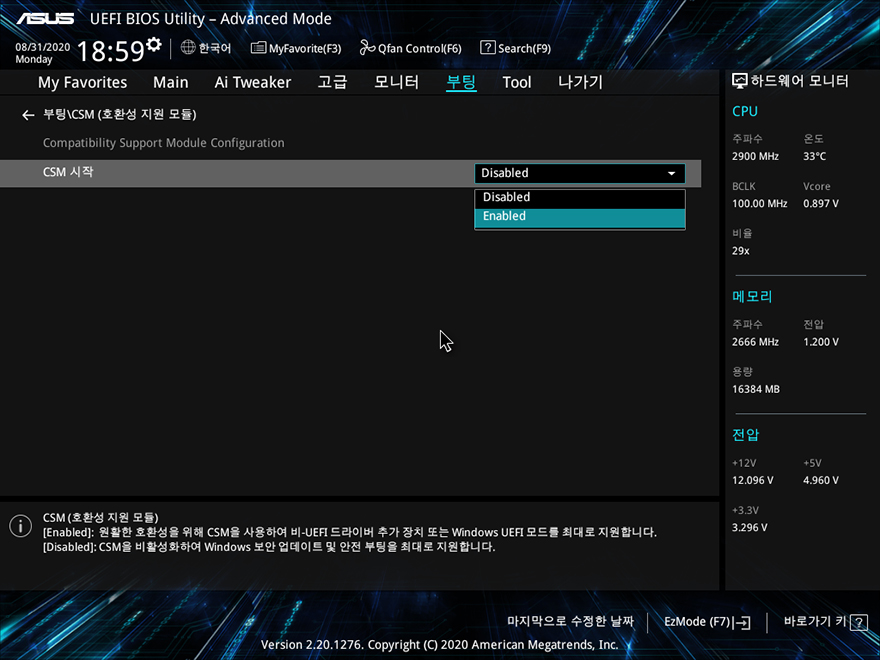
Task: Click the 바로가기 키 question mark icon
Action: [859, 622]
